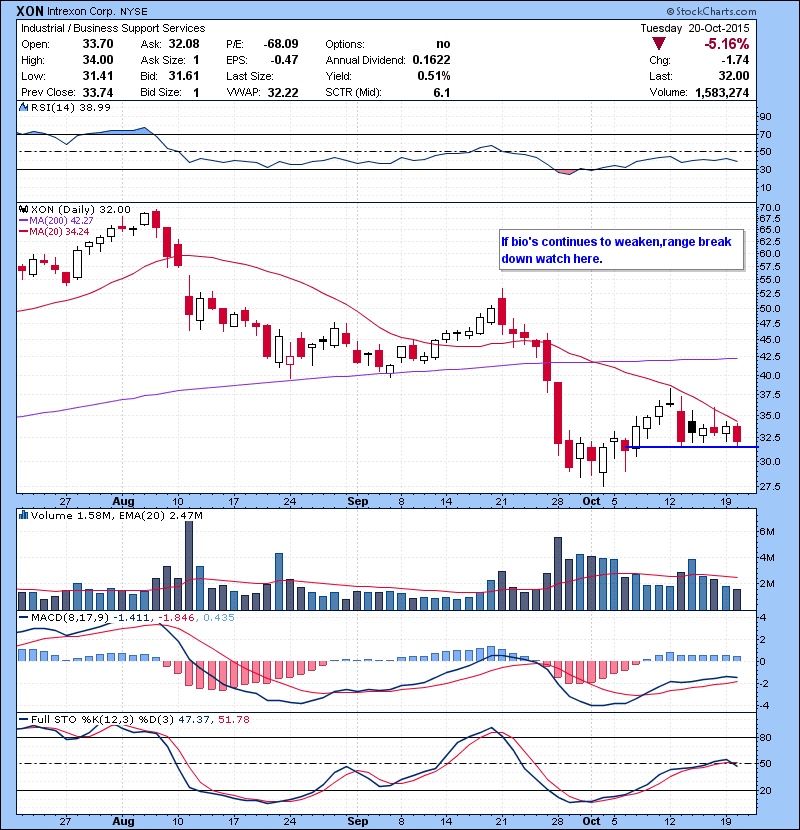The width and height of the screenshot is (800, 830).
Task: Click Industrial / Business Support Services sector text
Action: coord(113,28)
